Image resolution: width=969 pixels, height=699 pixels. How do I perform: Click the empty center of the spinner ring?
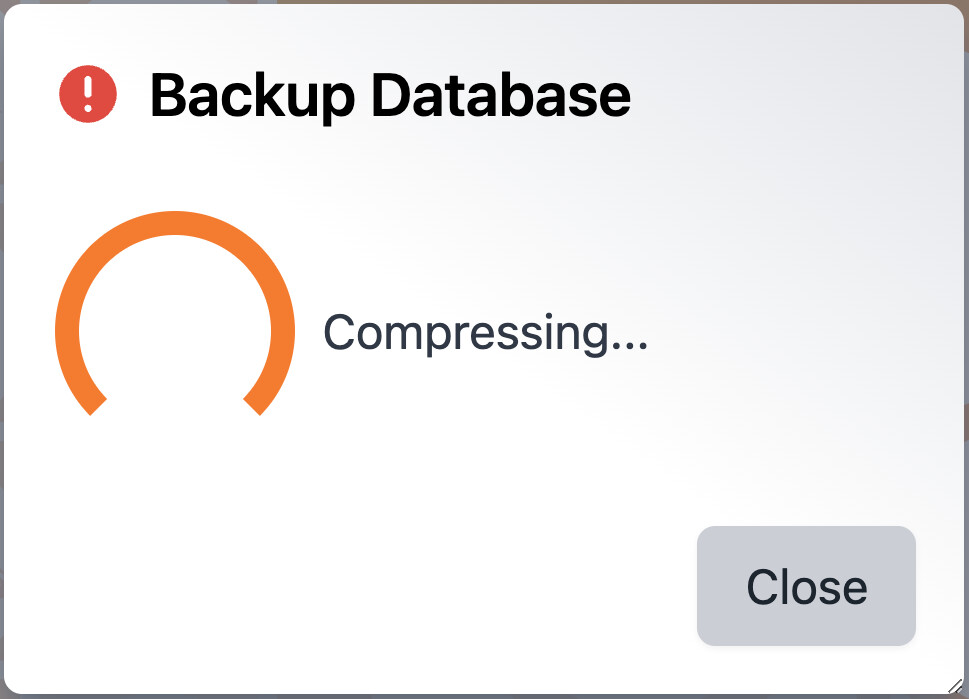(x=175, y=330)
